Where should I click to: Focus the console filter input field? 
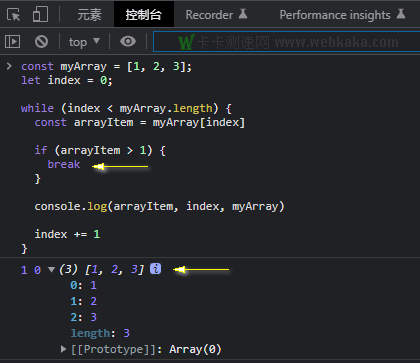click(x=286, y=42)
